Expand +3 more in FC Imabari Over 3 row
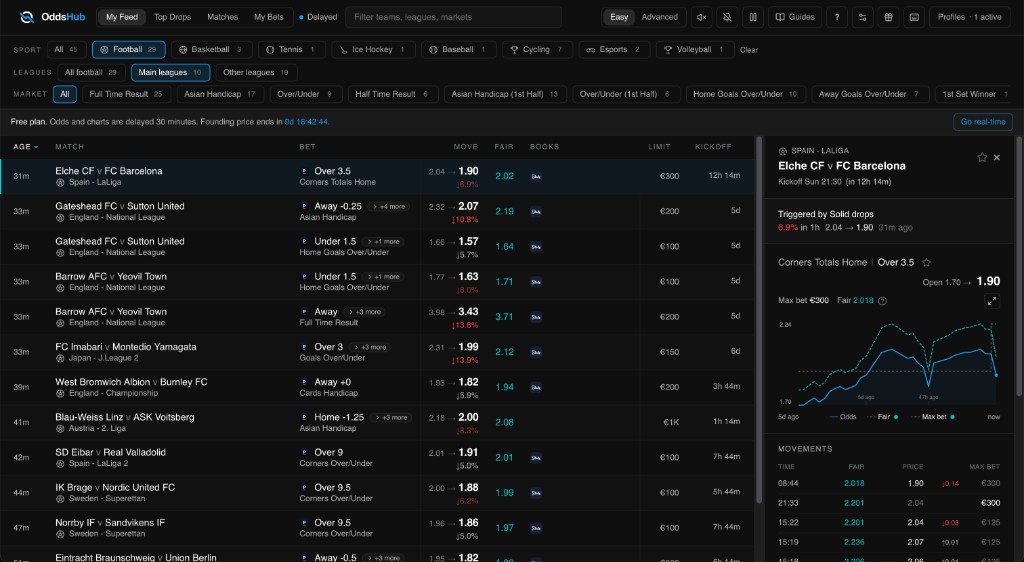The height and width of the screenshot is (562, 1024). point(370,347)
